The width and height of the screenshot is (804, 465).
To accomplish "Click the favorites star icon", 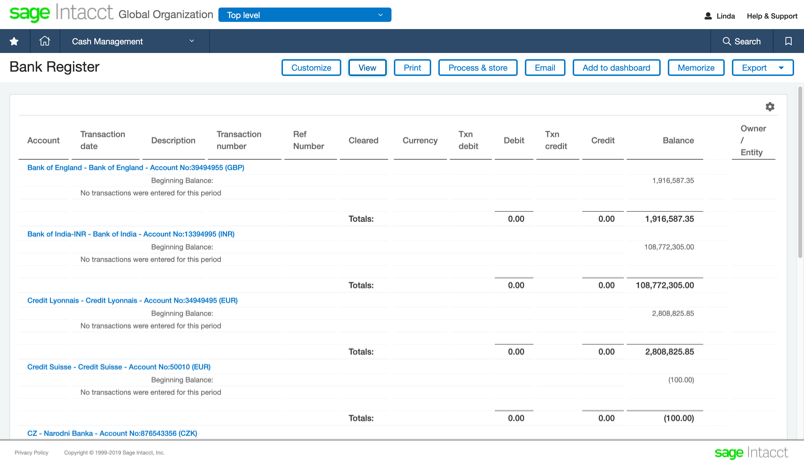I will (x=14, y=42).
